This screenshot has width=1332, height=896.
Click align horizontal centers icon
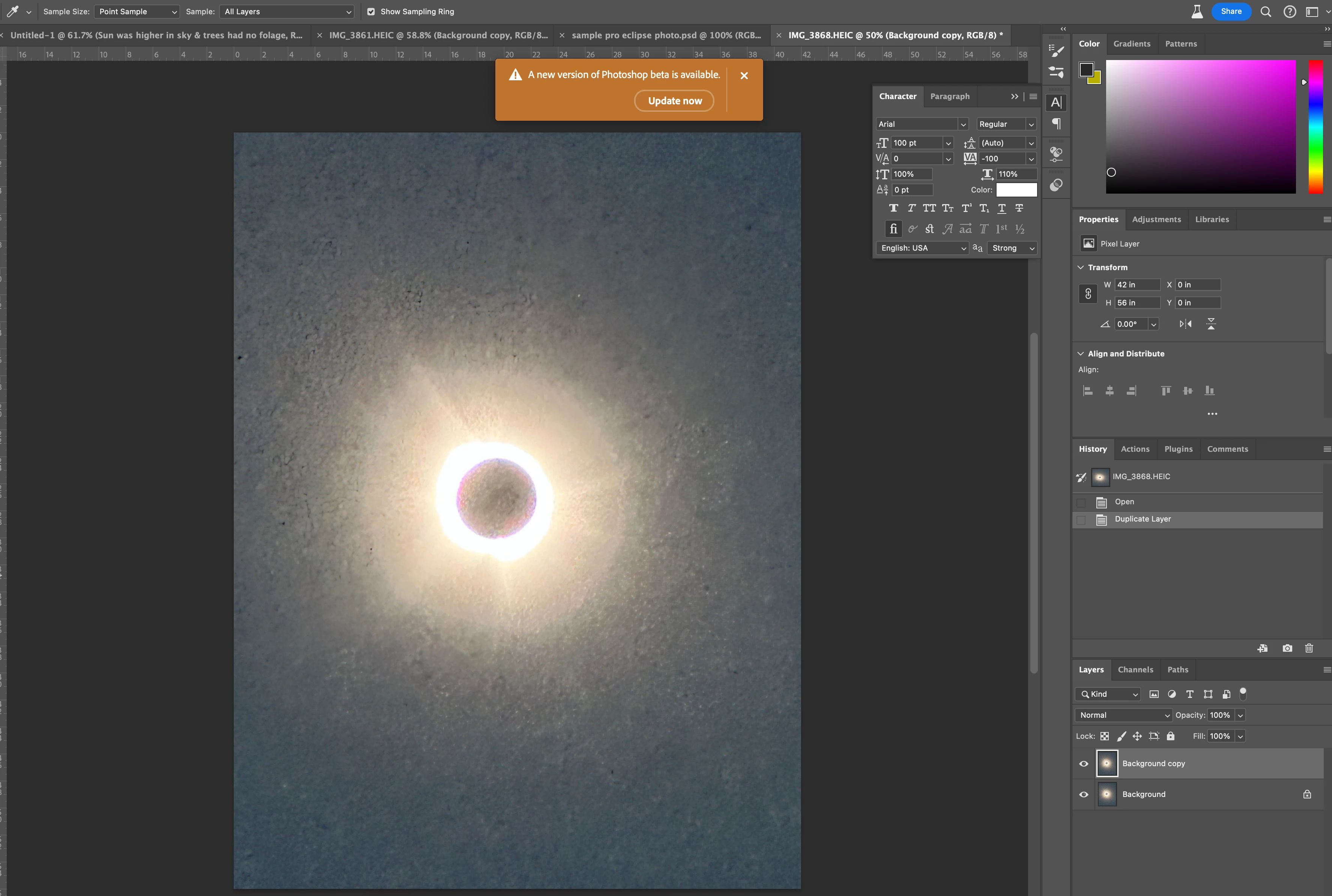pyautogui.click(x=1109, y=391)
